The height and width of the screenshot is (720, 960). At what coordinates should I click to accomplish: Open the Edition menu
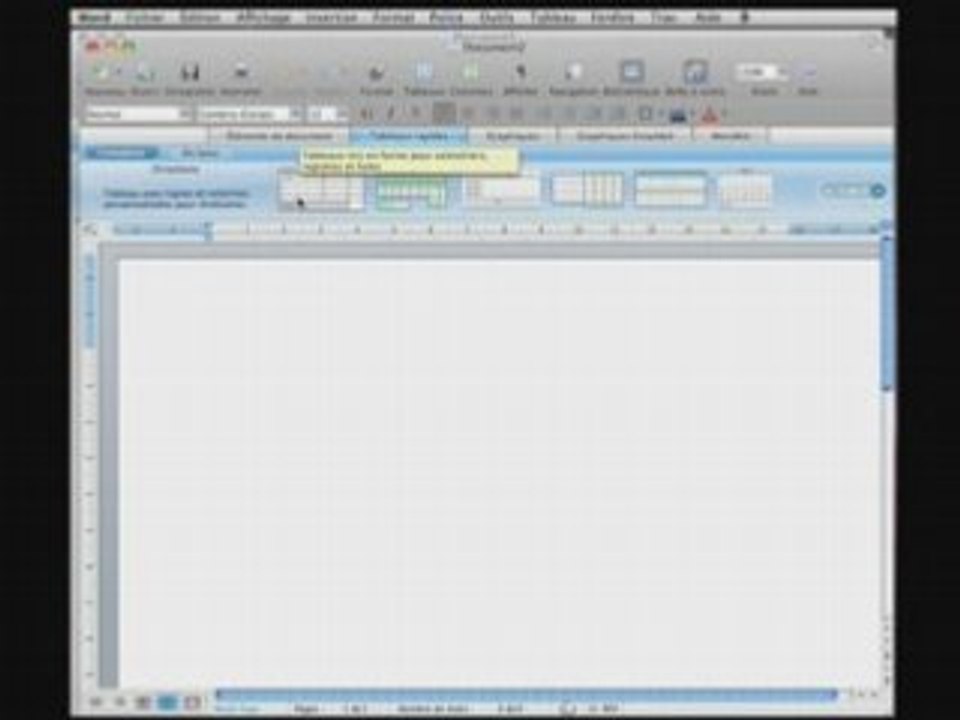(200, 18)
